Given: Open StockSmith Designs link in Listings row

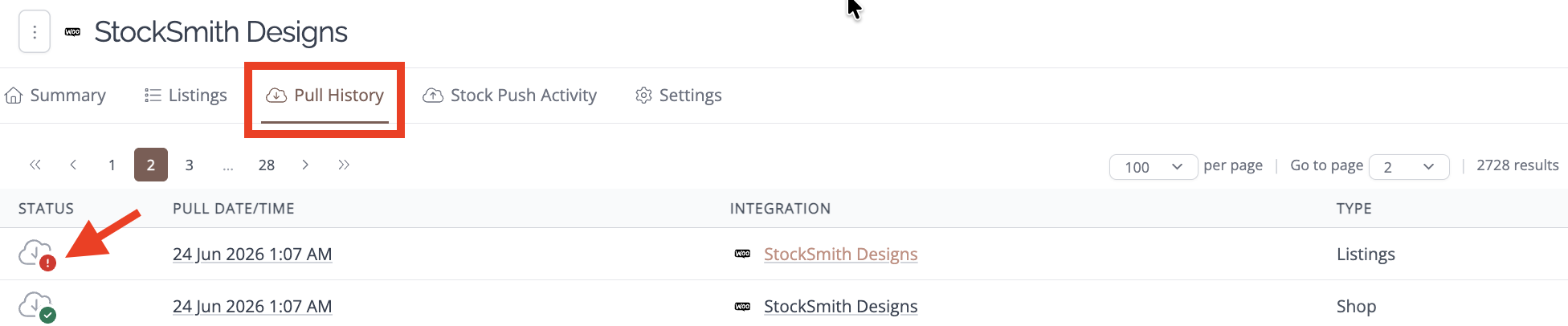Looking at the screenshot, I should (840, 255).
